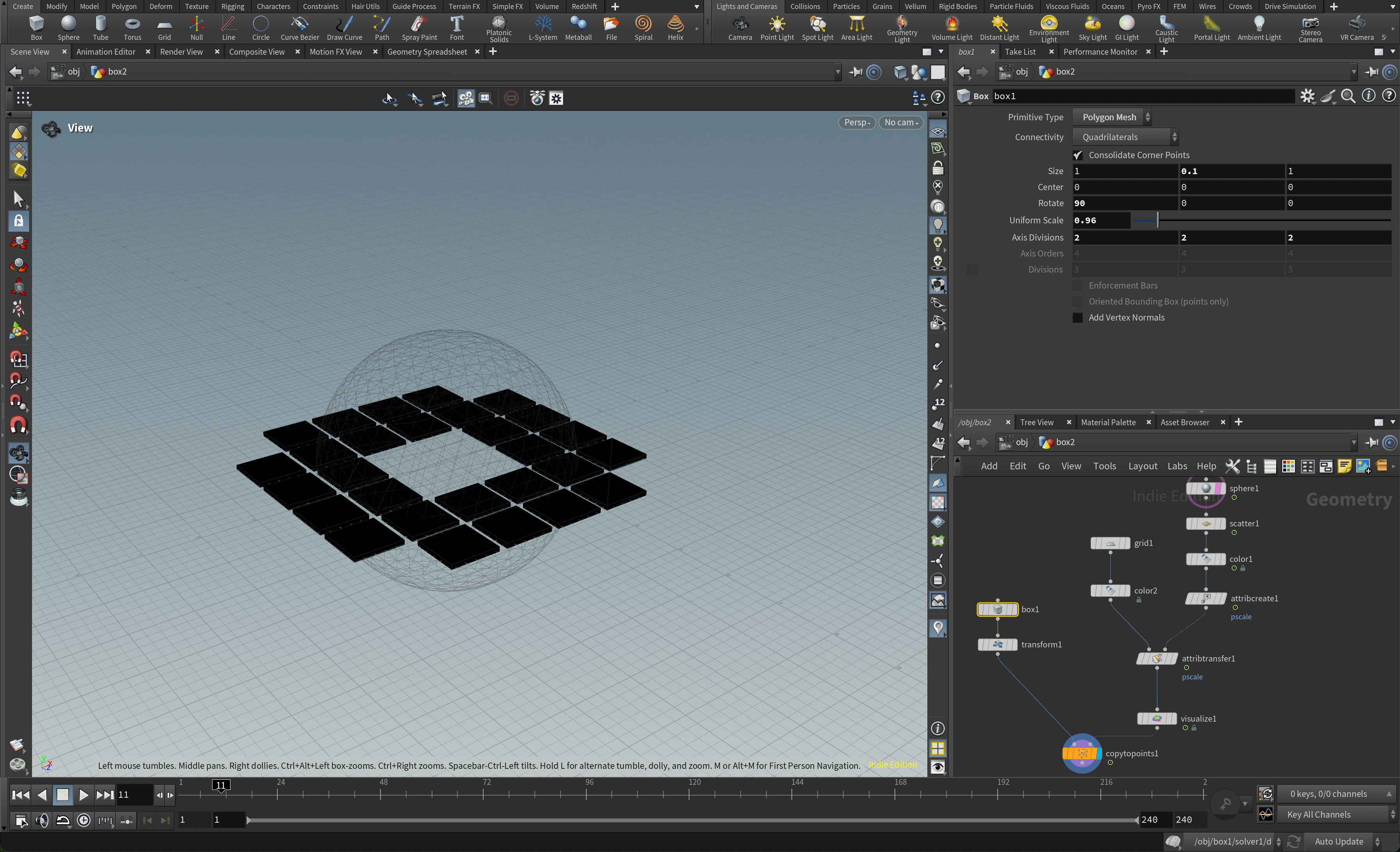The image size is (1400, 852).
Task: Switch to the Material Palette tab
Action: 1108,422
